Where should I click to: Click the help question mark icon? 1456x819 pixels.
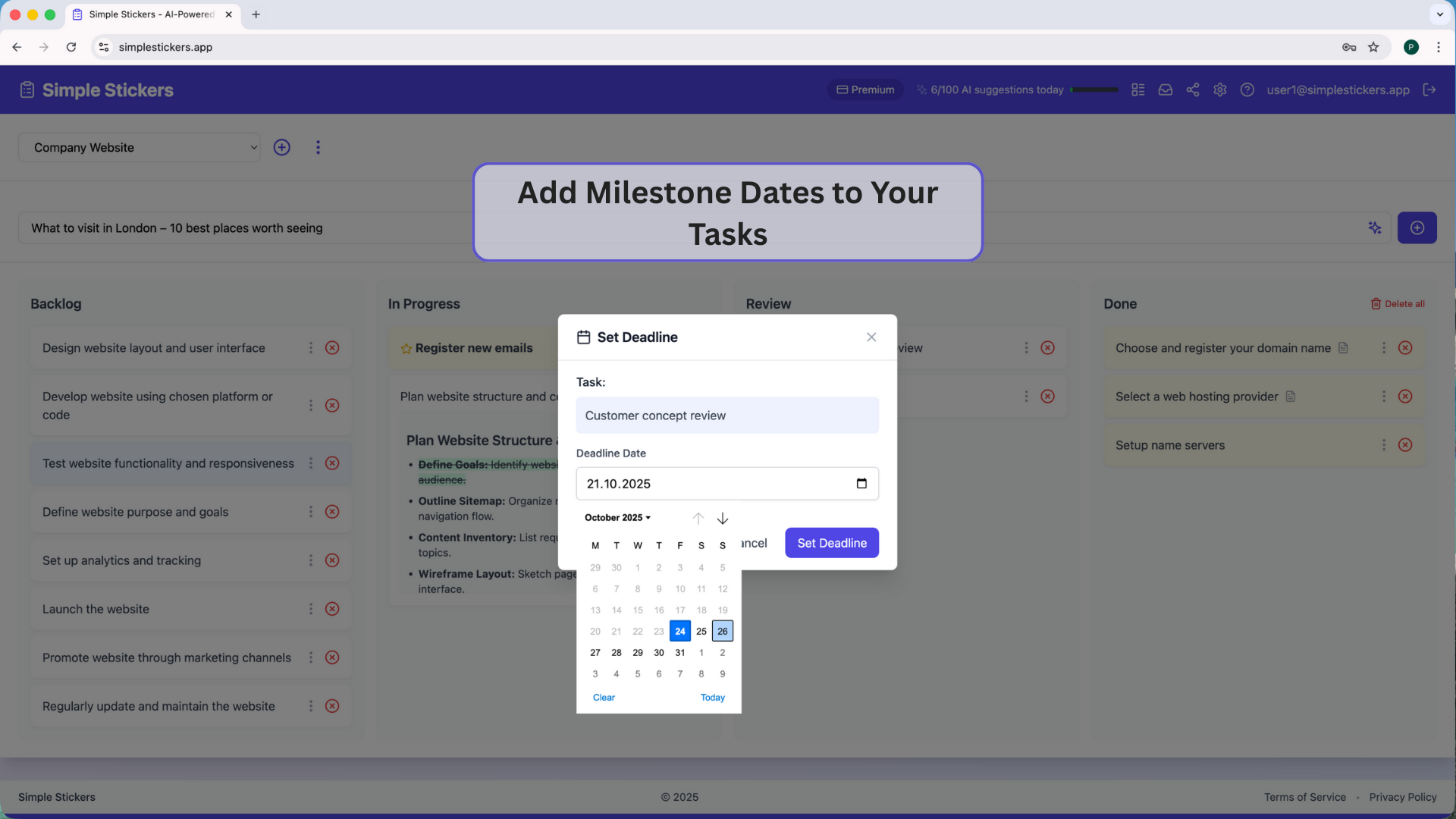1247,89
